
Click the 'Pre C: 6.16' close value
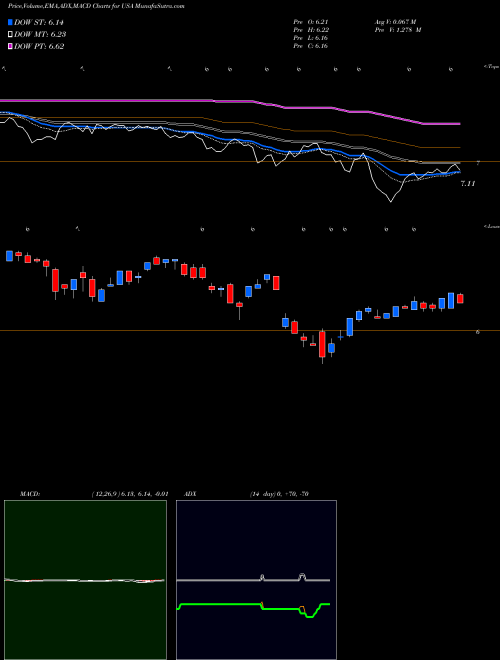click(311, 46)
